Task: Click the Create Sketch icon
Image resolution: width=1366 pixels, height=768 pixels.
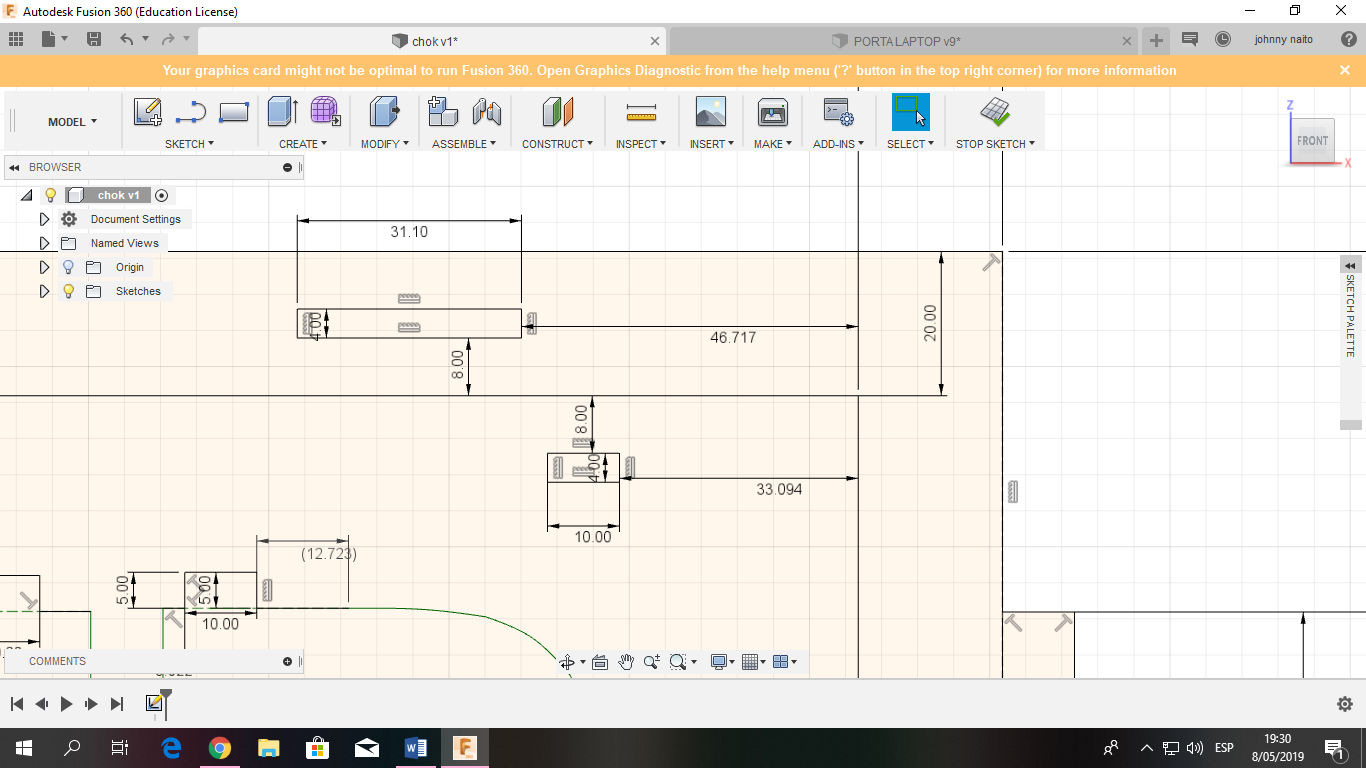Action: coord(148,112)
